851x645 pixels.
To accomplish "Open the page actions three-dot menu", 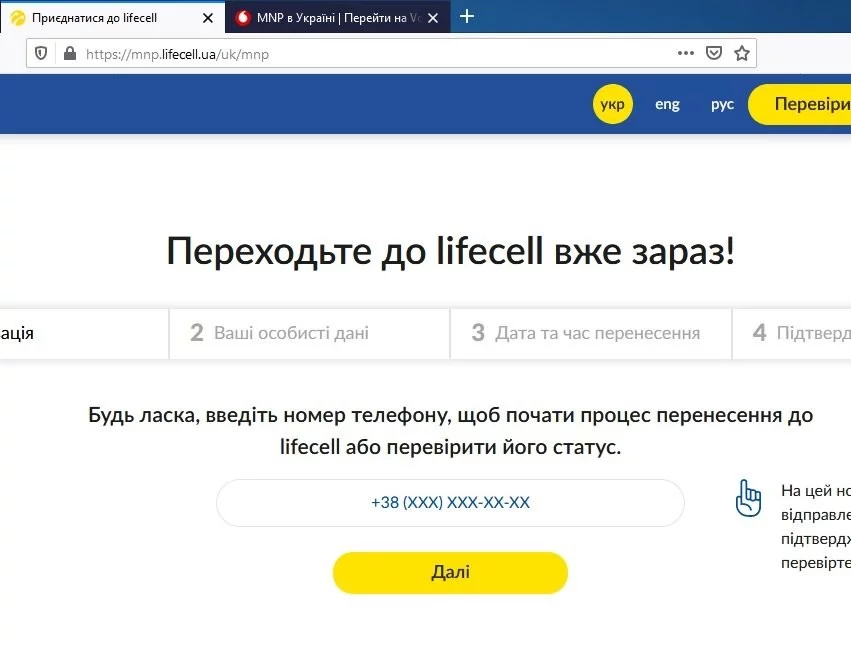I will 685,53.
